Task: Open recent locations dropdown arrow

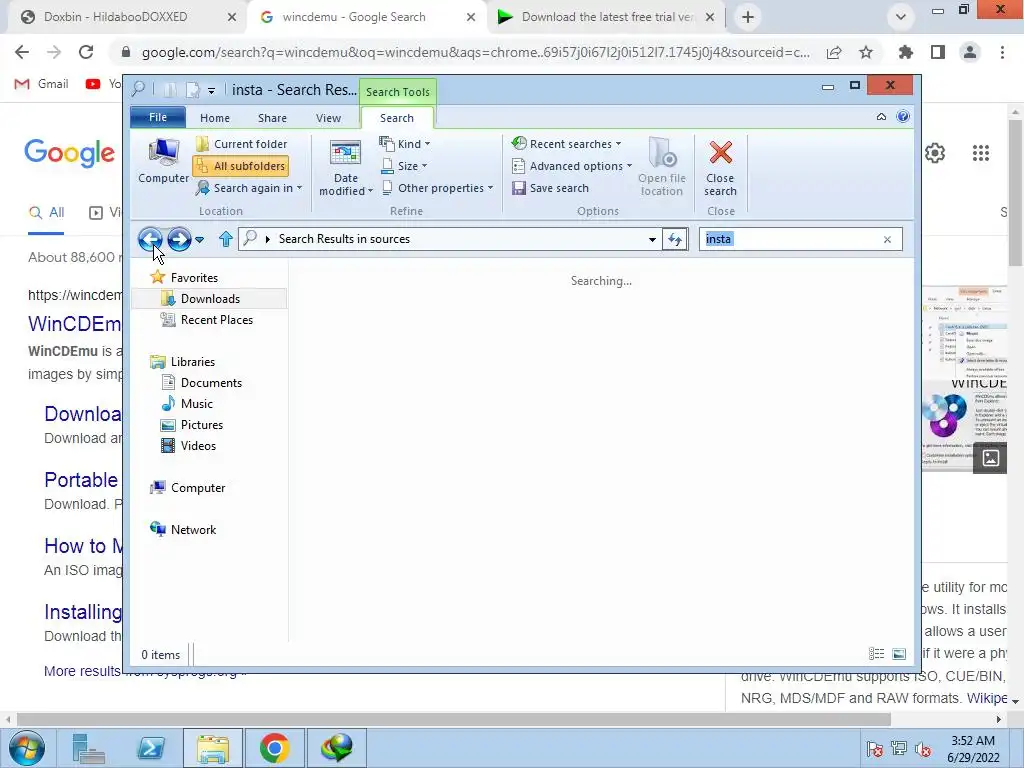Action: (x=200, y=240)
